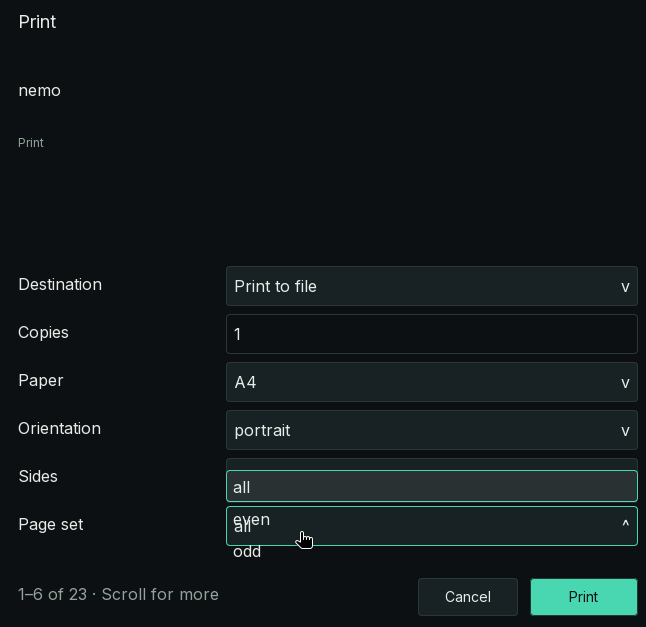The height and width of the screenshot is (627, 646).
Task: Click the large Print dialog title heading
Action: (37, 22)
